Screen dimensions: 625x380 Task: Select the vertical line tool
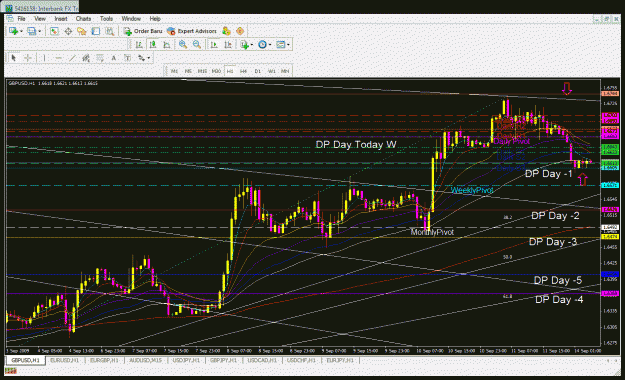point(44,58)
